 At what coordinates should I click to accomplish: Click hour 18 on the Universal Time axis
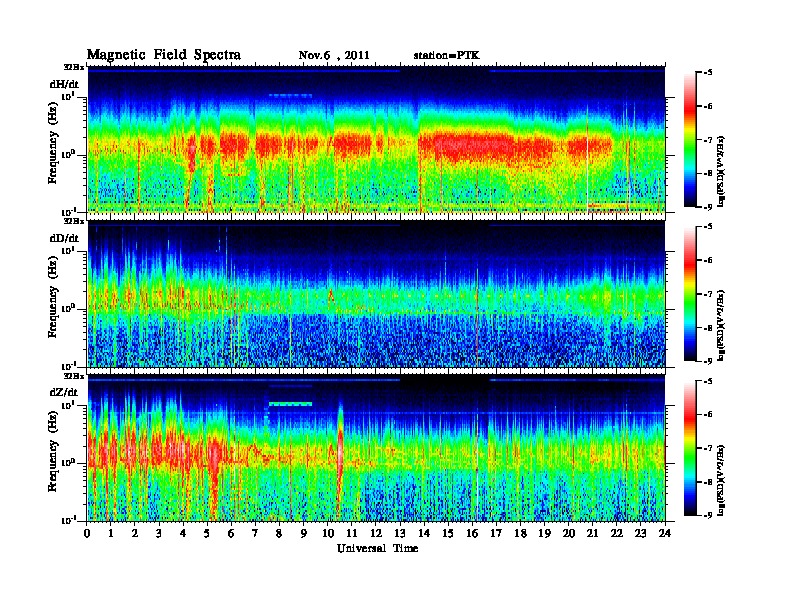tap(521, 534)
